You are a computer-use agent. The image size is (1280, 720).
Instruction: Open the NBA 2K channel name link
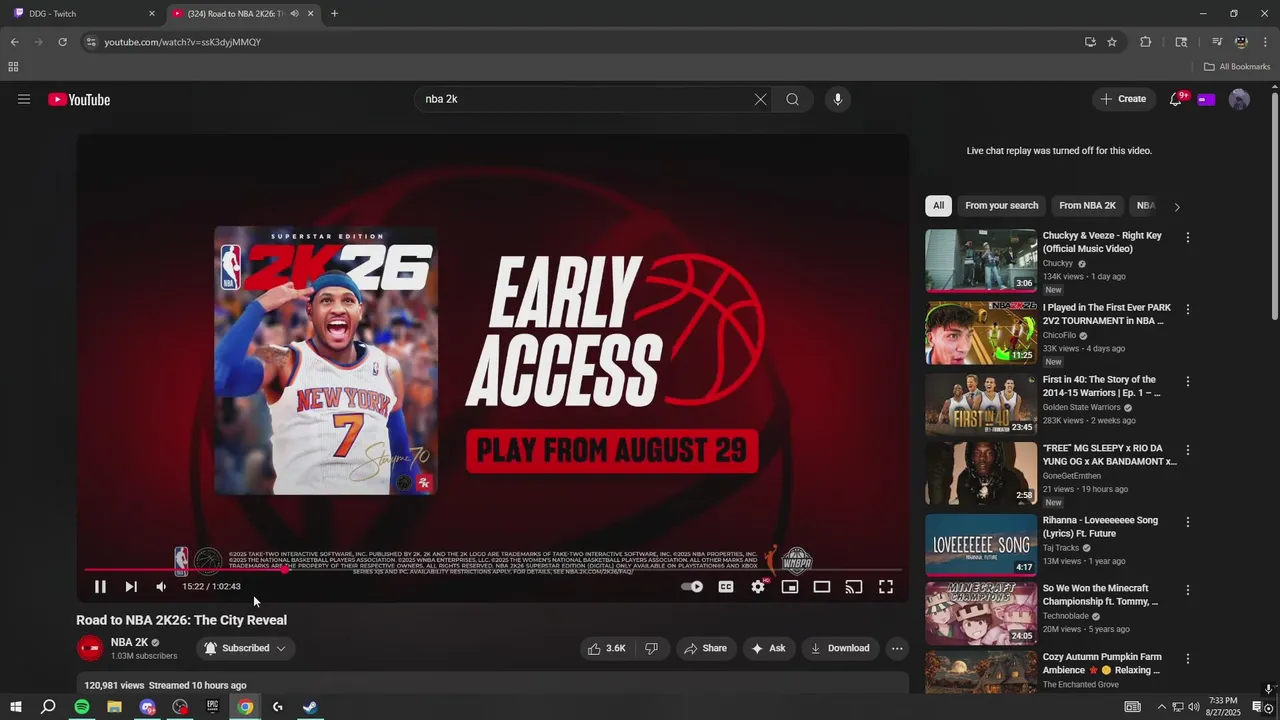(x=129, y=642)
